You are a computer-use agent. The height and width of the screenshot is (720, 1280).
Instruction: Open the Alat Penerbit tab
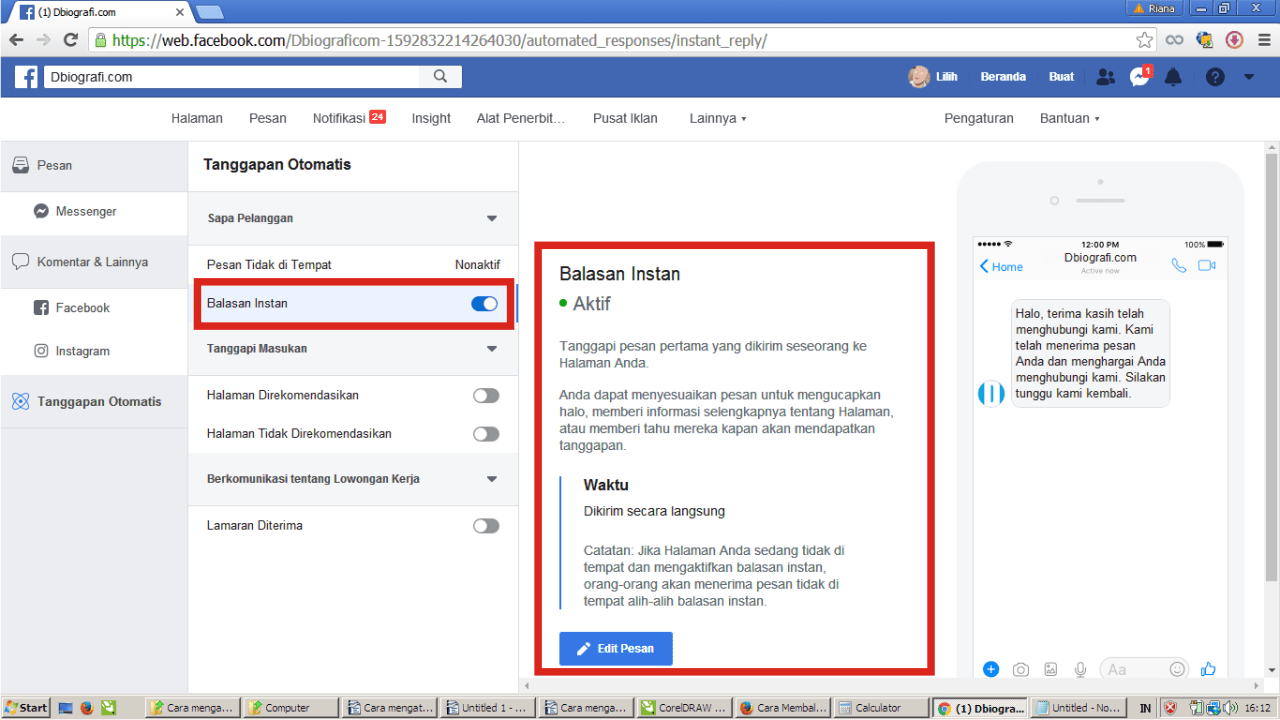pyautogui.click(x=521, y=118)
